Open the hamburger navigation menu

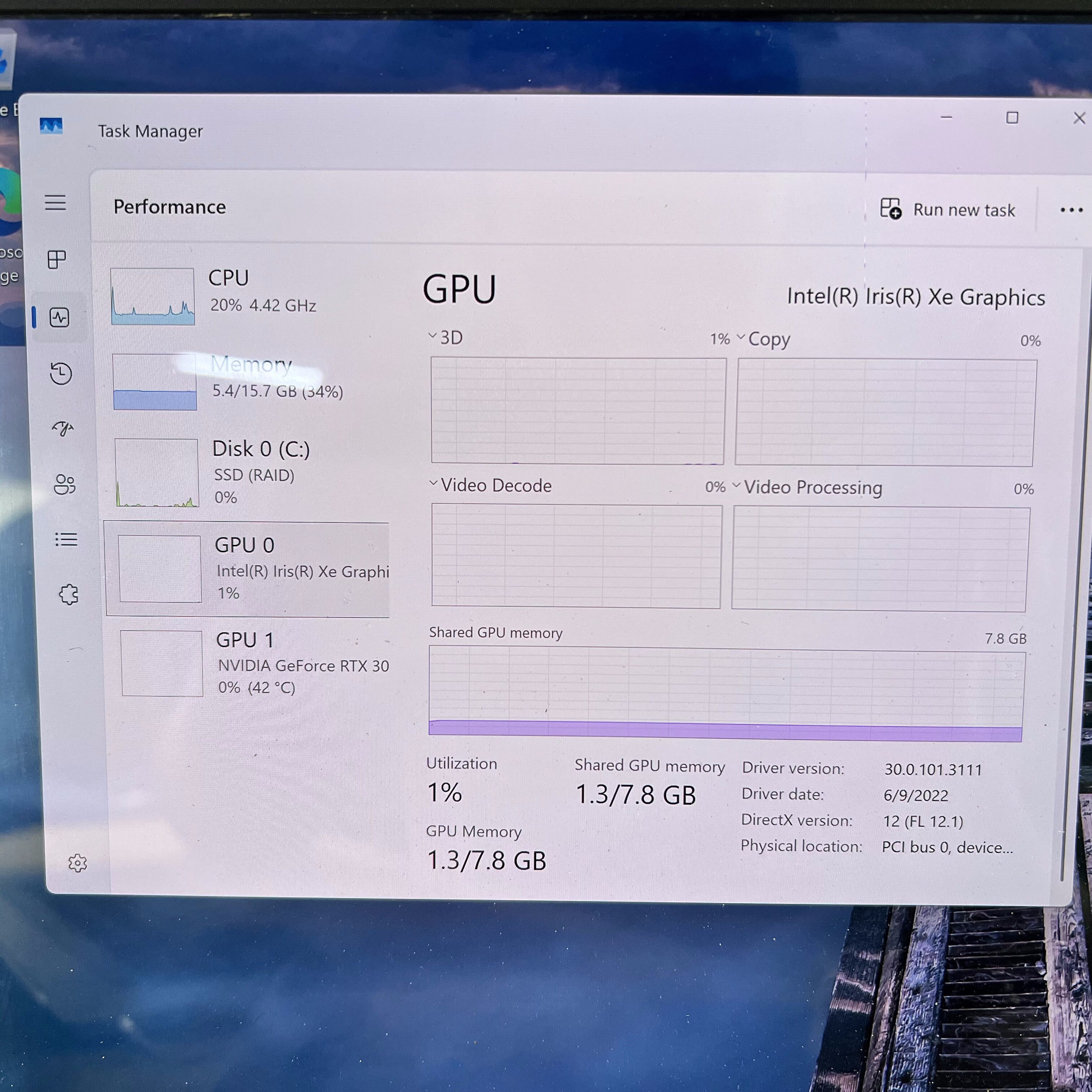tap(55, 202)
